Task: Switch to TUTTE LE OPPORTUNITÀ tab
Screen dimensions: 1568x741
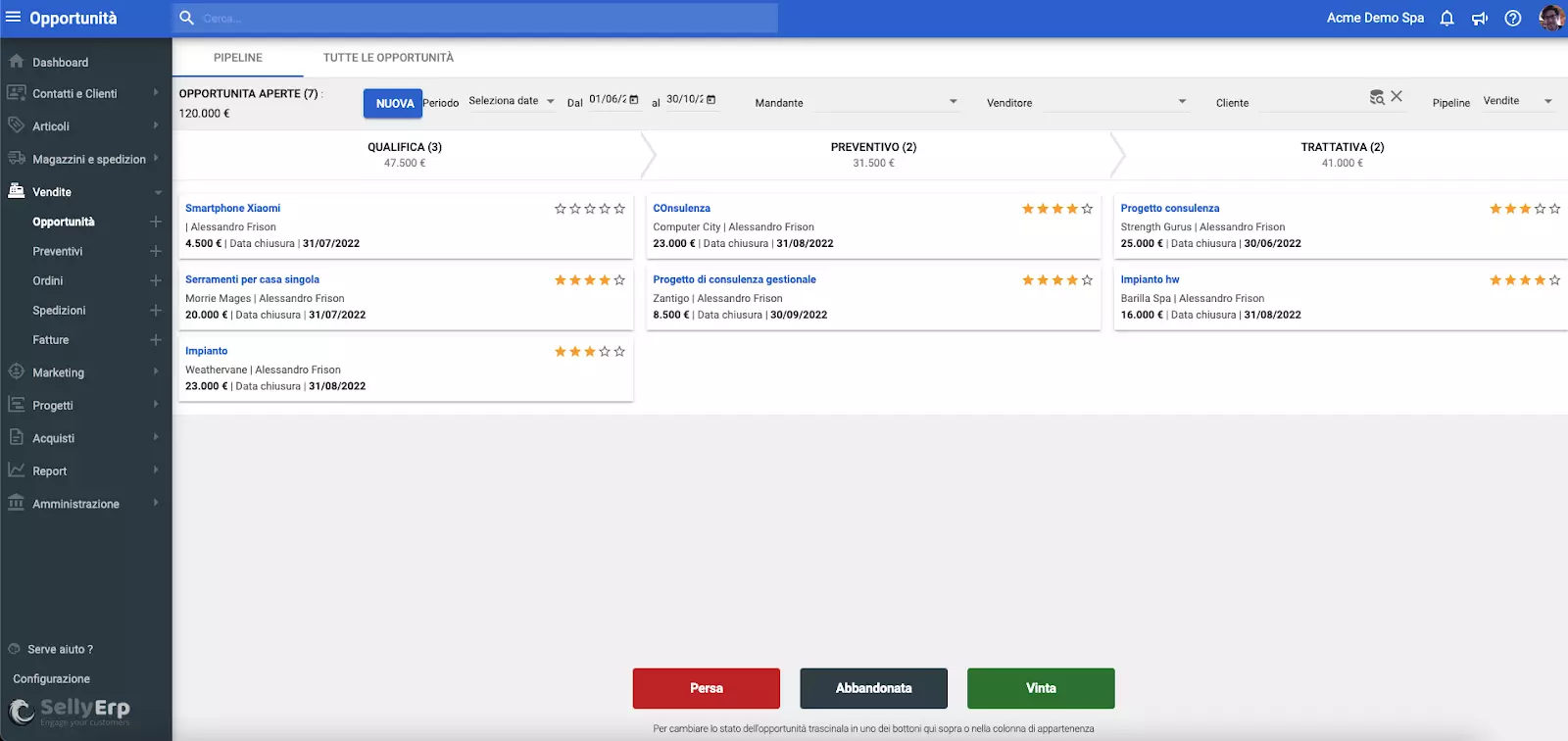Action: (x=388, y=58)
